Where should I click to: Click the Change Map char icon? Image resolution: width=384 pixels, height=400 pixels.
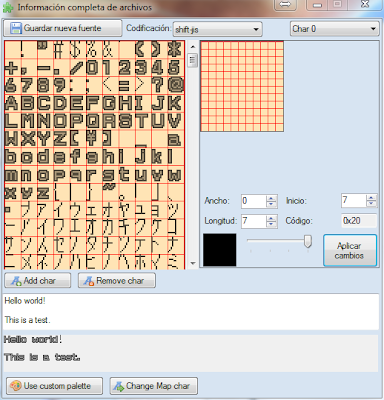(118, 386)
